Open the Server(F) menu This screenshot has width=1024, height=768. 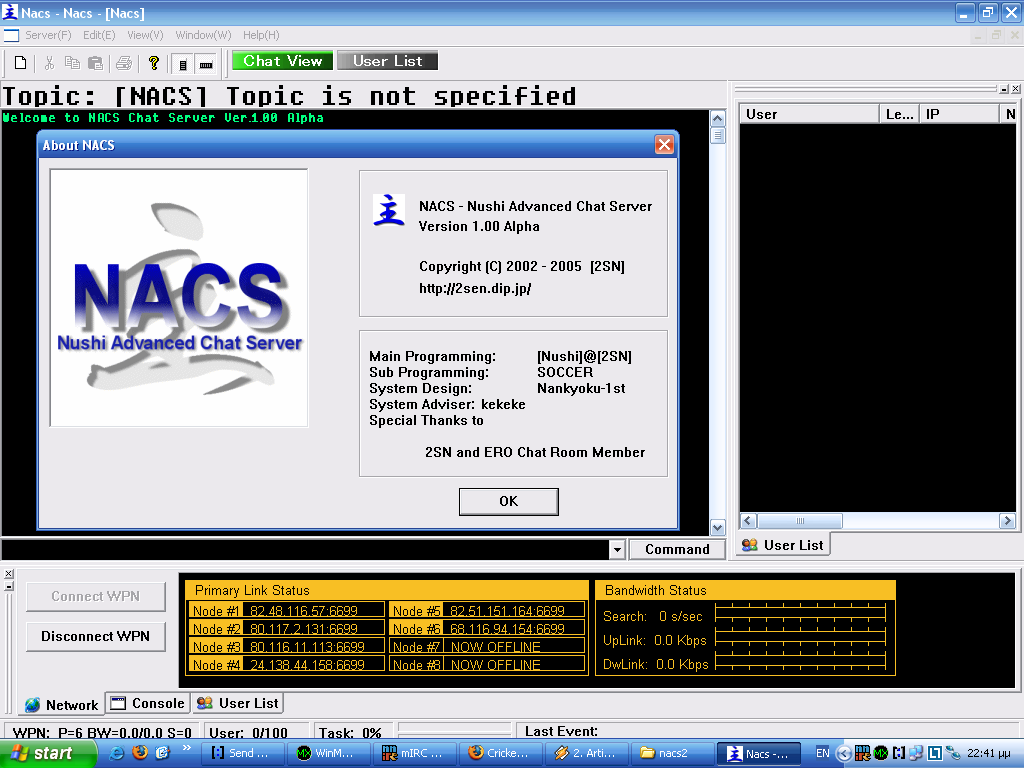[48, 35]
